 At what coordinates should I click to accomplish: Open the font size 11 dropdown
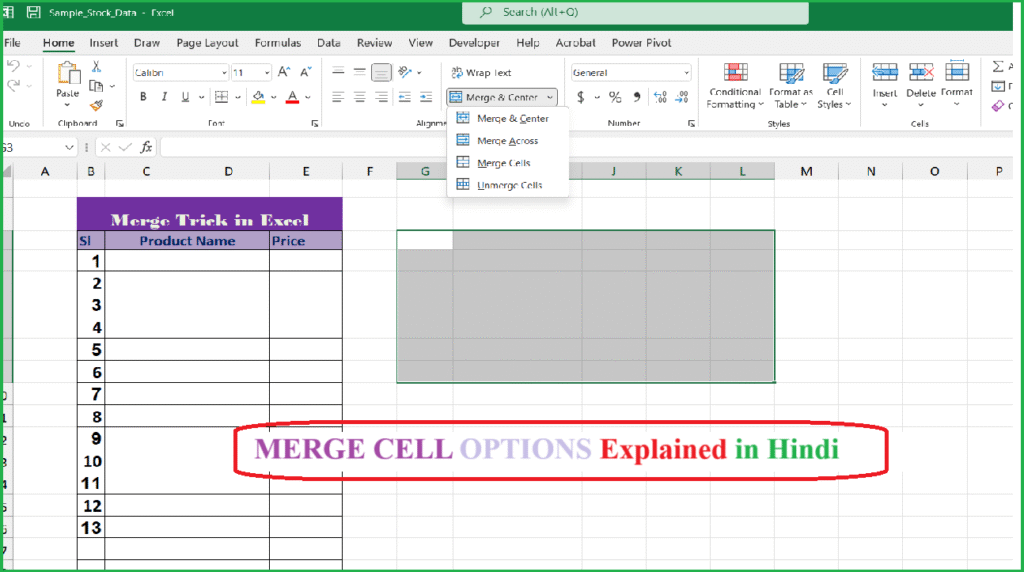coord(266,72)
